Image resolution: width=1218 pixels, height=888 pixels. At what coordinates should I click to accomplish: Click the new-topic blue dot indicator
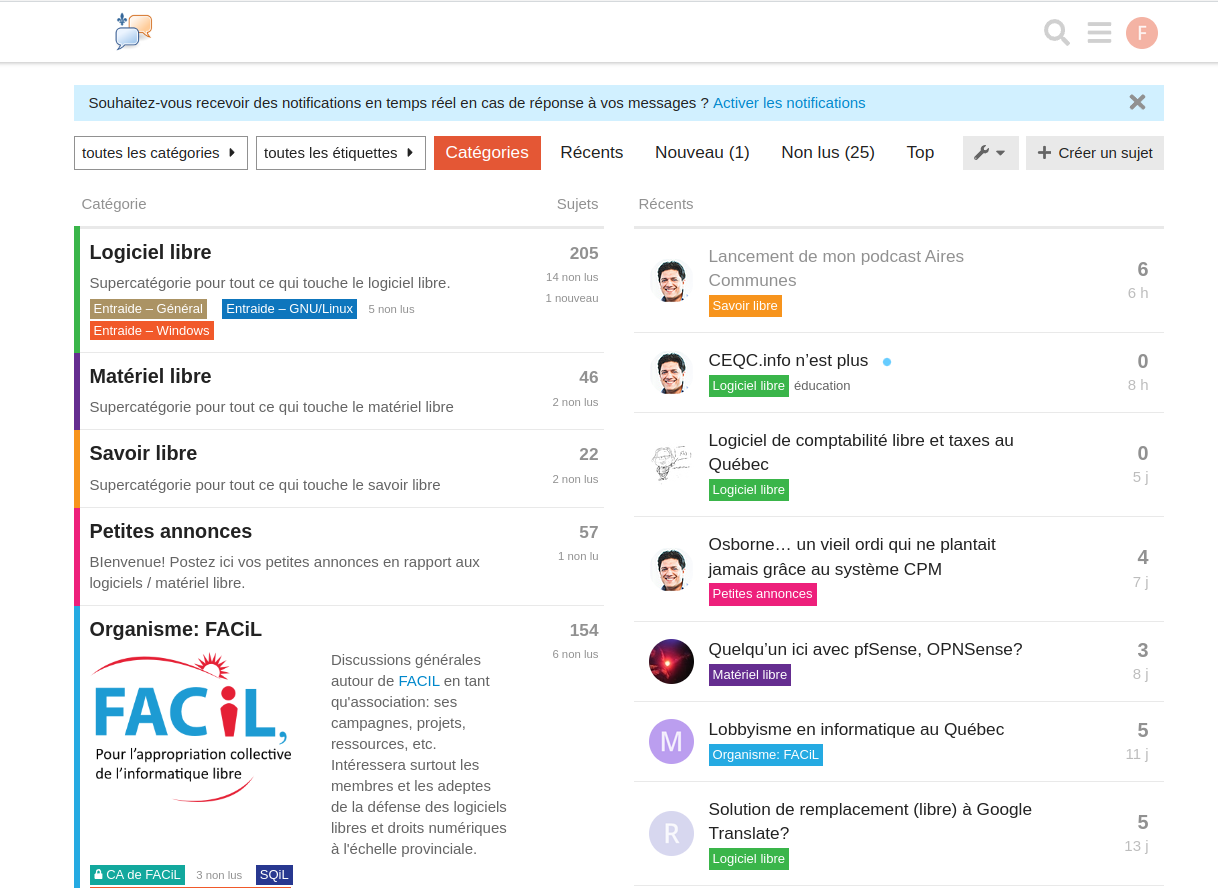coord(887,362)
